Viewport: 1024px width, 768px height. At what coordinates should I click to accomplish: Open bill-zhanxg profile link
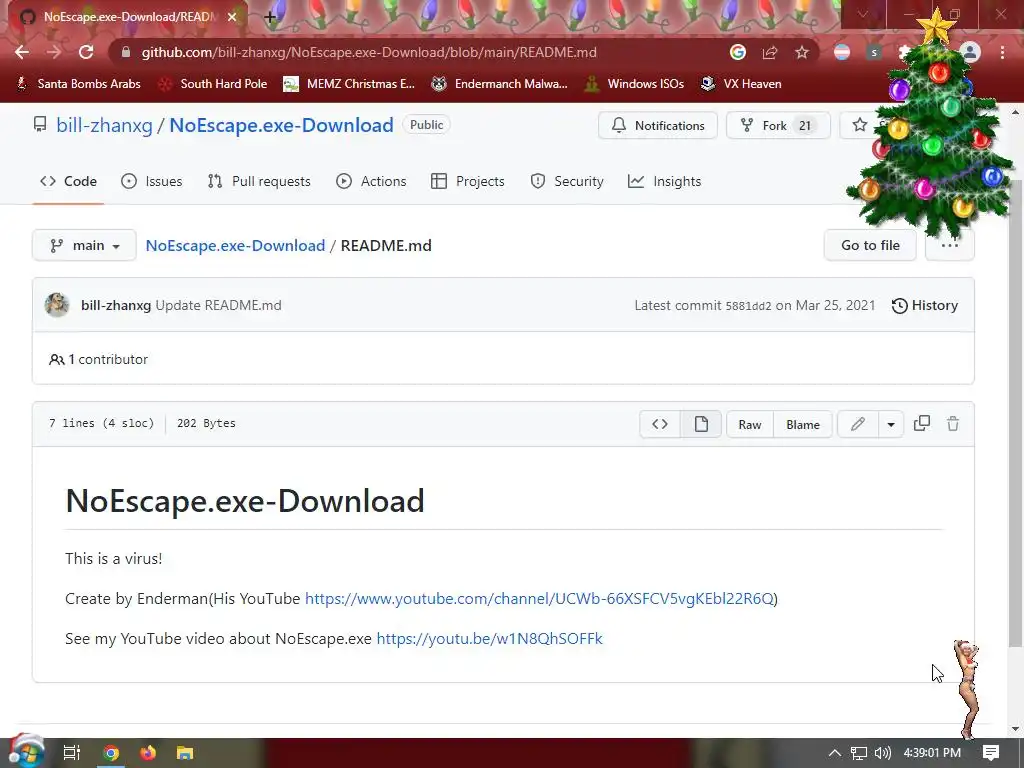(x=104, y=125)
